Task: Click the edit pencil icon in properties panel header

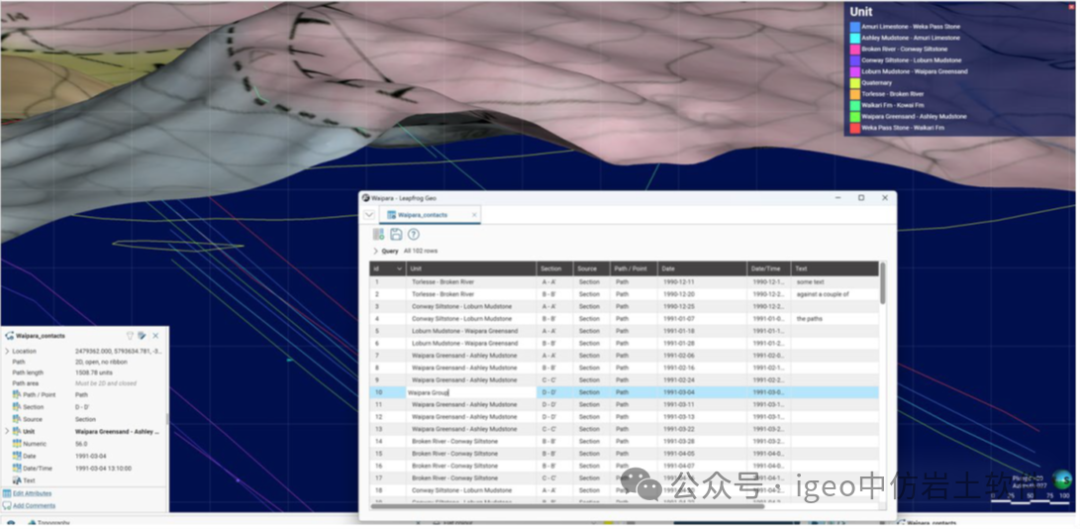Action: point(141,336)
